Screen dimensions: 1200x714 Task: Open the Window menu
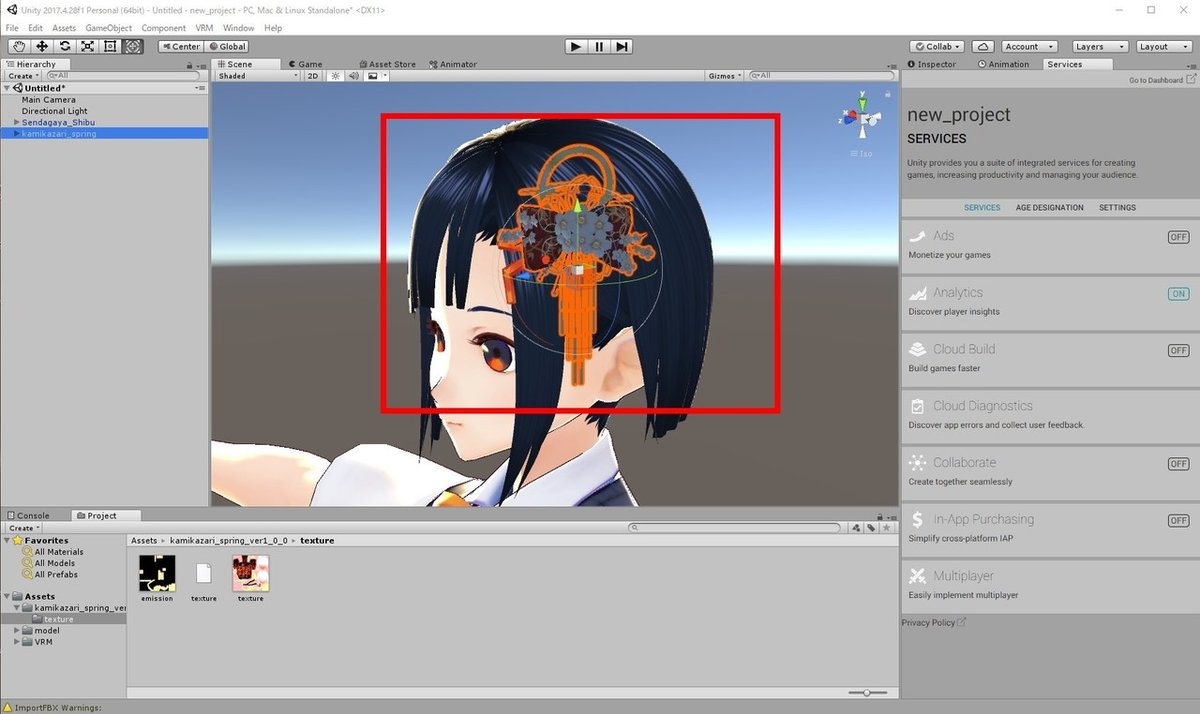coord(238,28)
